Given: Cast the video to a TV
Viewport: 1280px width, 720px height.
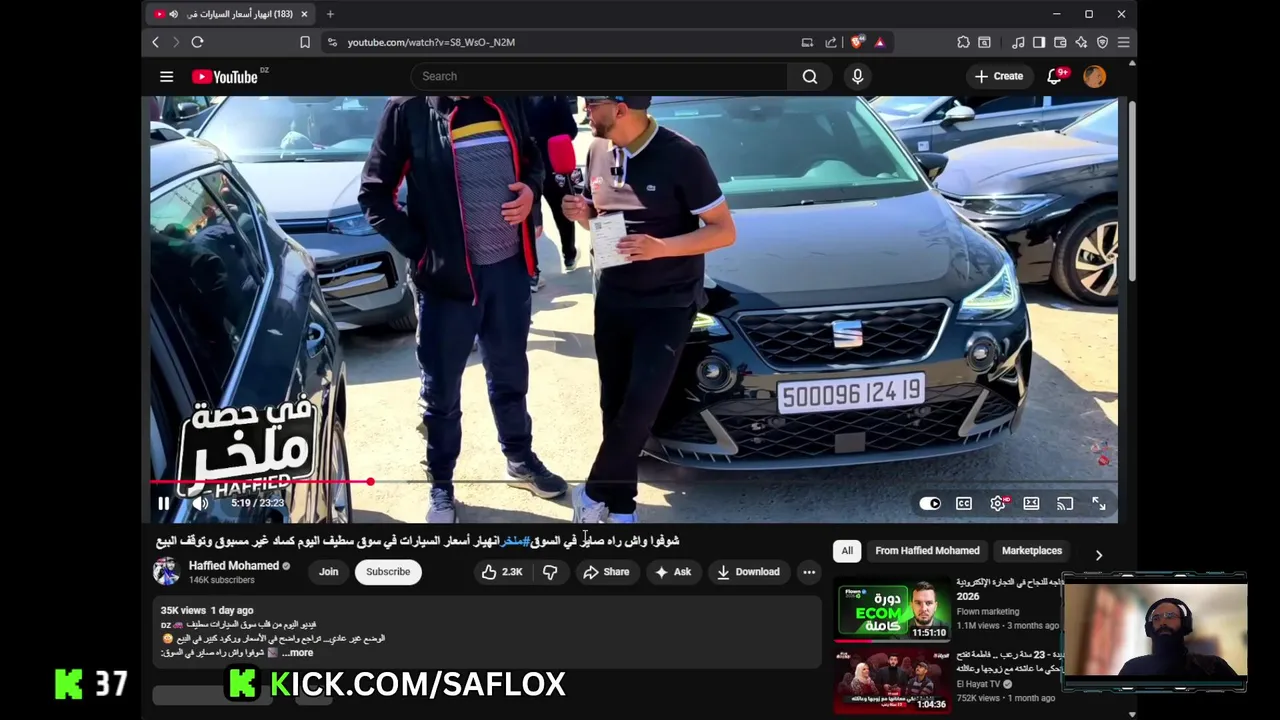Looking at the screenshot, I should [x=1065, y=503].
